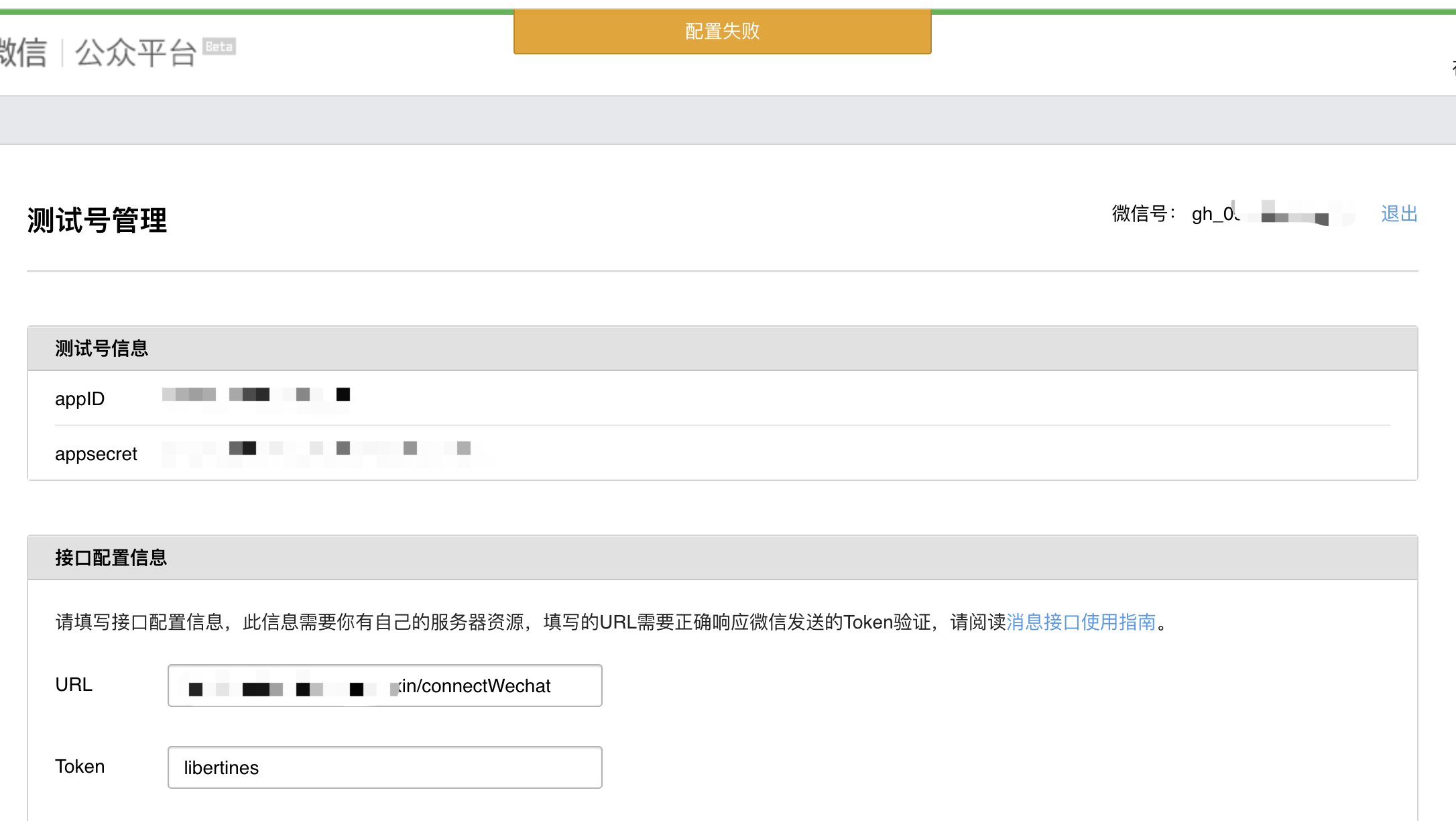The height and width of the screenshot is (821, 1456).
Task: Click the 接口配置信息 section header
Action: click(111, 557)
